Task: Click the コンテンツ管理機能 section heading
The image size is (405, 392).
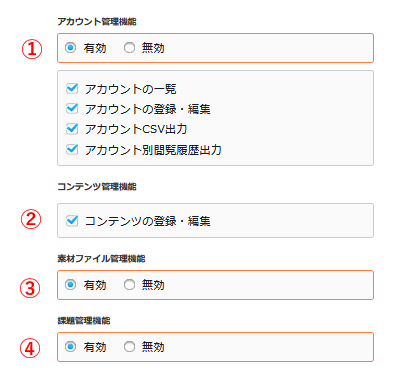Action: pos(97,186)
